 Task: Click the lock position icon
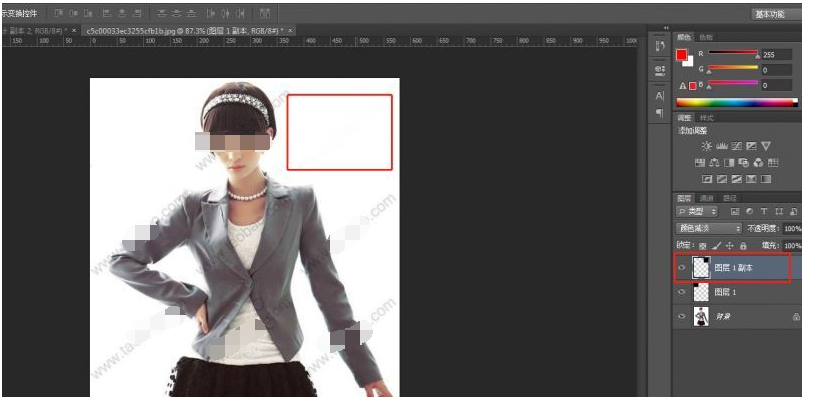tap(730, 245)
